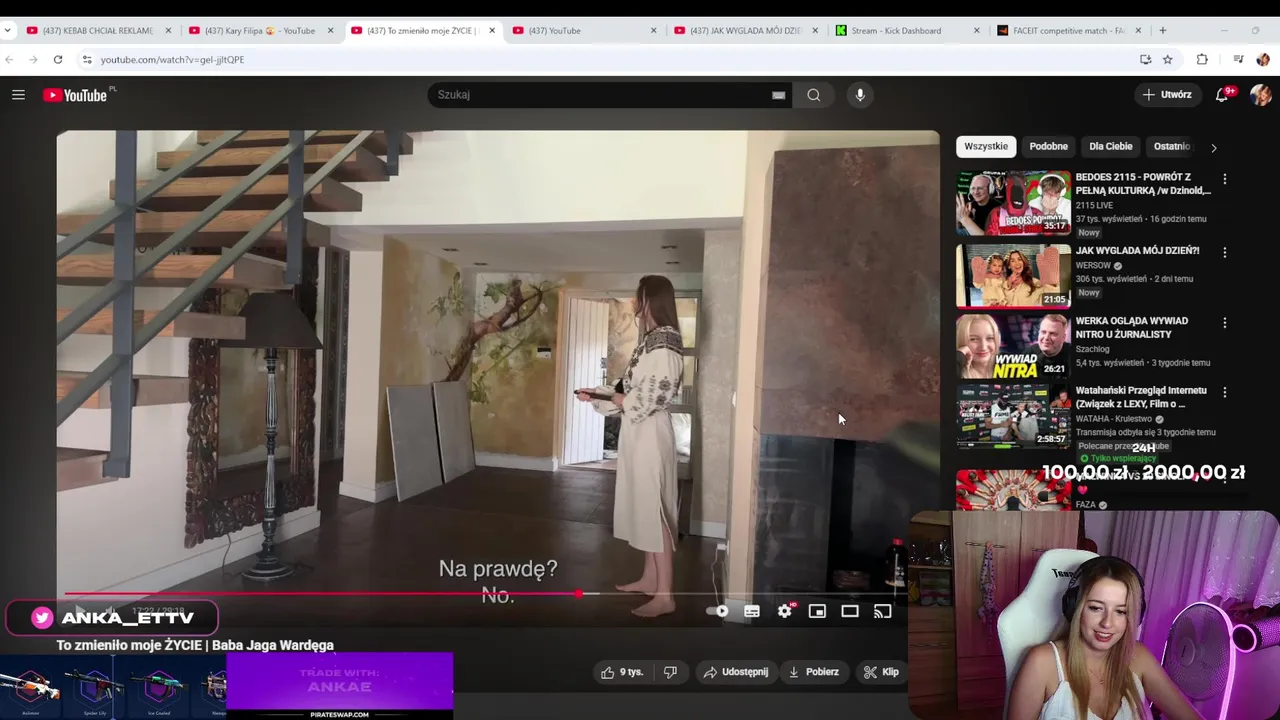Click the install app icon in address bar
This screenshot has height=720, width=1280.
(1145, 60)
